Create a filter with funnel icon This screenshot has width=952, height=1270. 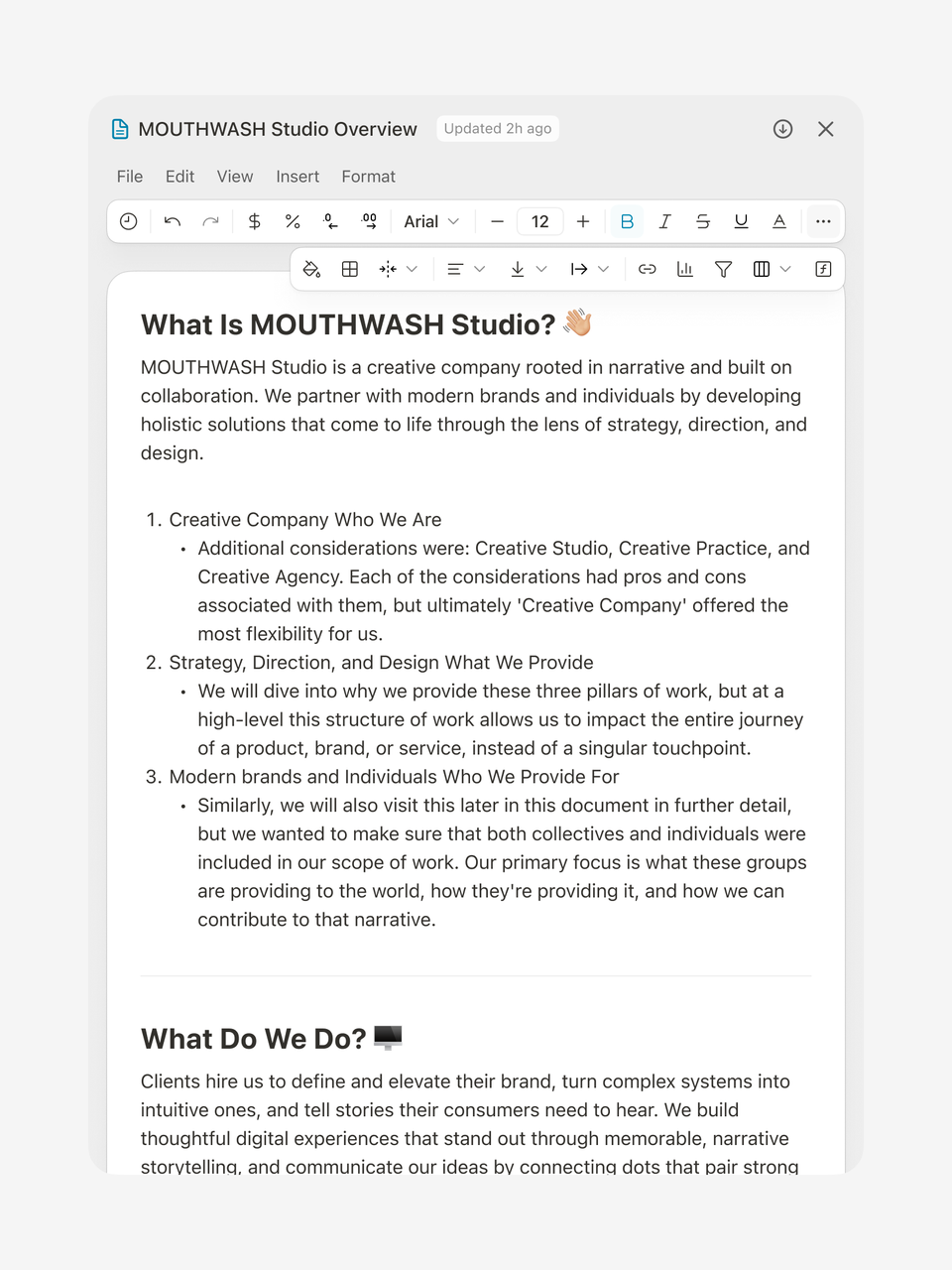(x=724, y=269)
